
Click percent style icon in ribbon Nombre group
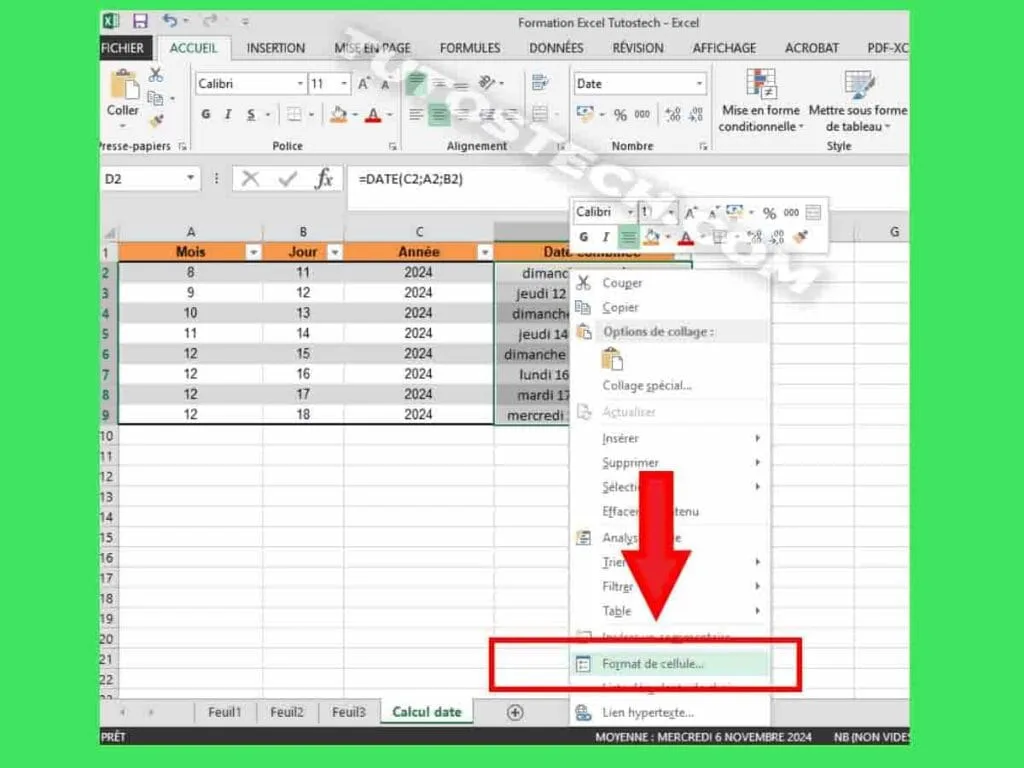pyautogui.click(x=620, y=115)
